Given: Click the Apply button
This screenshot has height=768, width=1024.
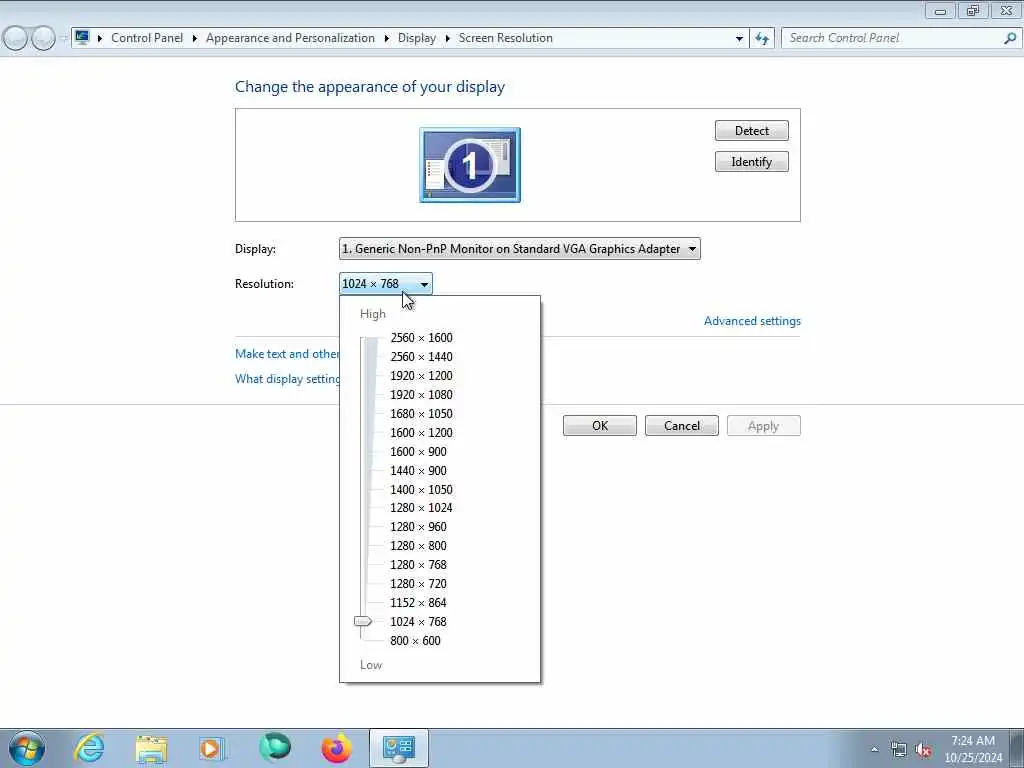Looking at the screenshot, I should pyautogui.click(x=763, y=426).
